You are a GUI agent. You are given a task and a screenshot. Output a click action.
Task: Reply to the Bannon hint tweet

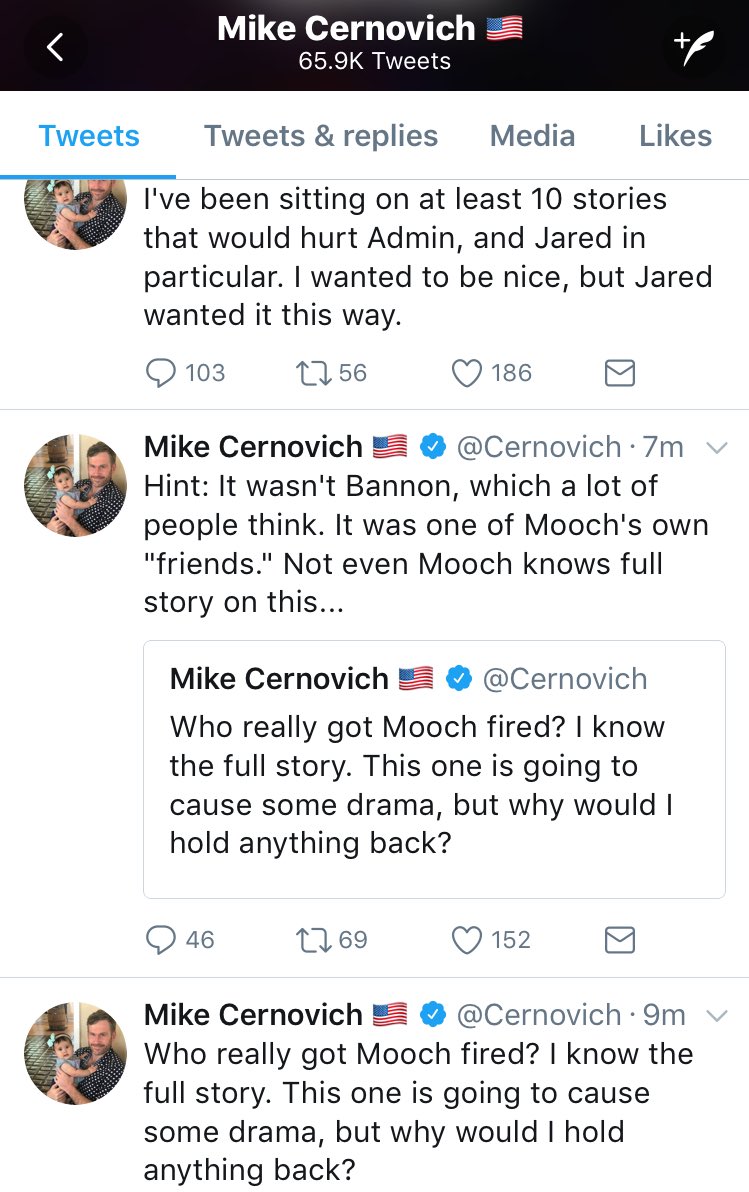(161, 940)
